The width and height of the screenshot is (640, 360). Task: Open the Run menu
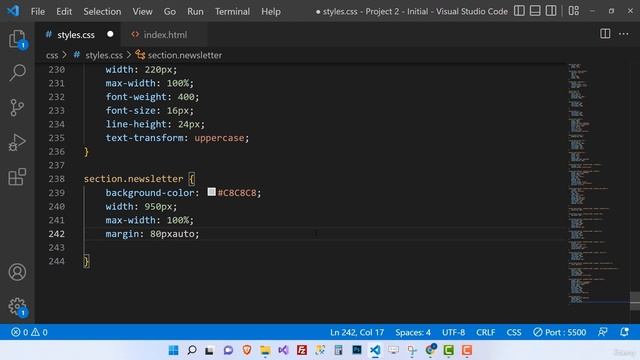[x=195, y=11]
